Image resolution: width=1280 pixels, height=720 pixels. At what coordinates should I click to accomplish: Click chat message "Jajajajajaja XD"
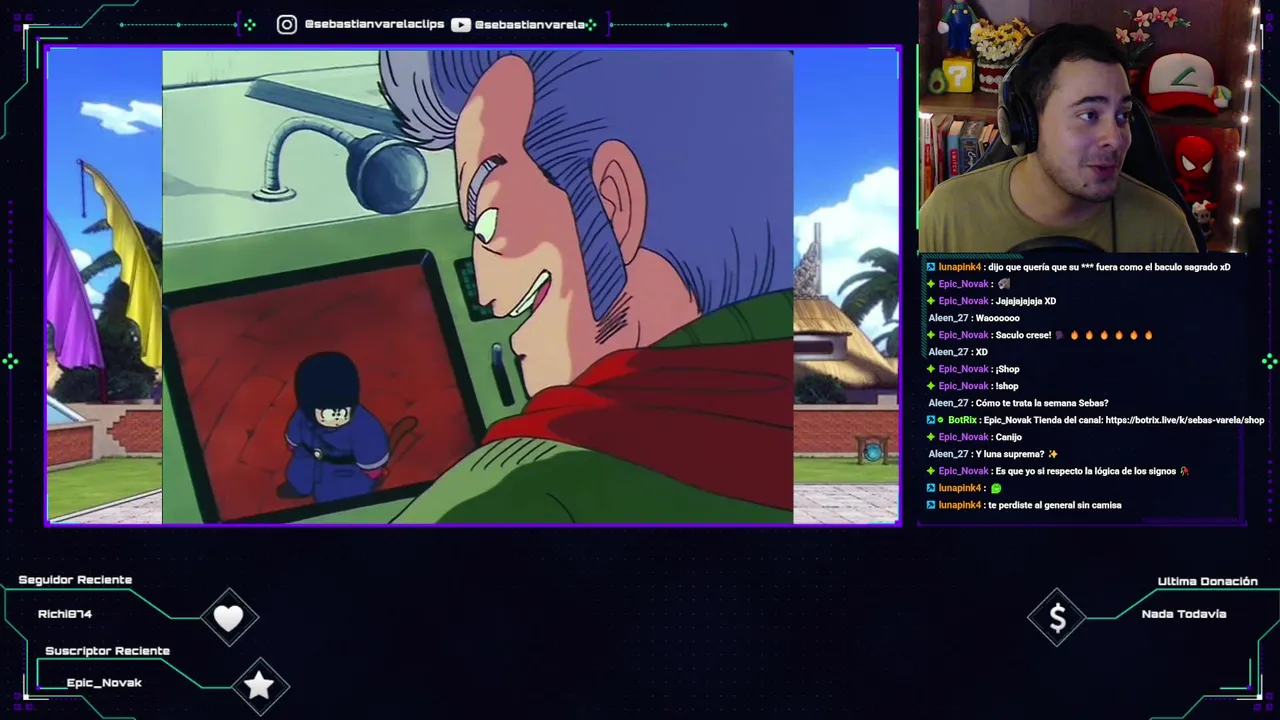pyautogui.click(x=1025, y=301)
